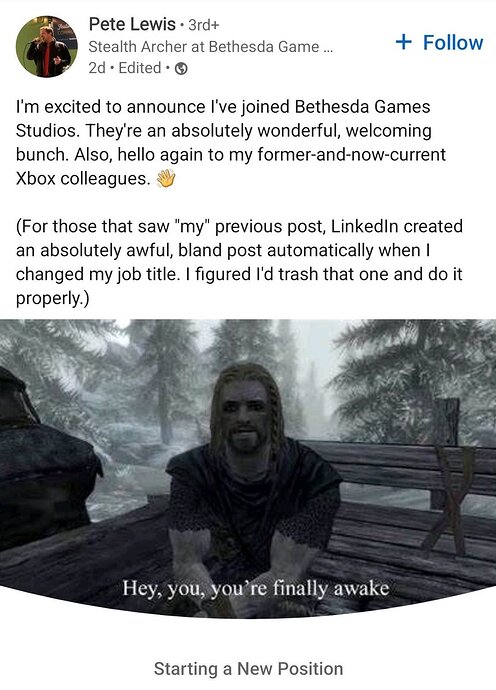Follow Pete Lewis with the Follow button
The height and width of the screenshot is (690, 496).
pyautogui.click(x=439, y=43)
